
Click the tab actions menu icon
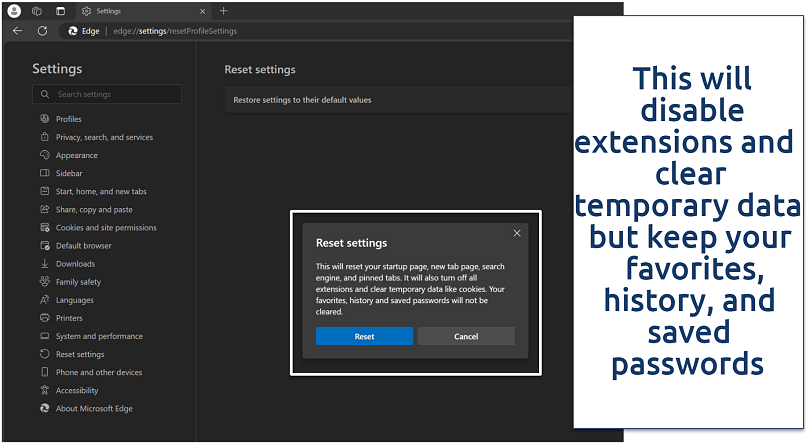coord(60,11)
